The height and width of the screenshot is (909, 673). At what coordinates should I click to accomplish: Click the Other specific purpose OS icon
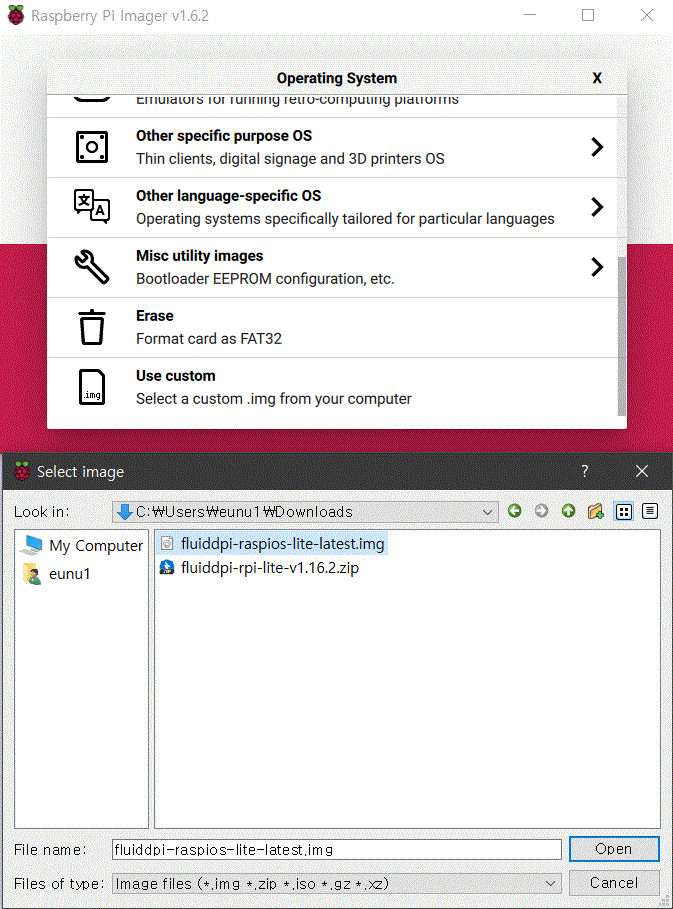click(x=92, y=147)
